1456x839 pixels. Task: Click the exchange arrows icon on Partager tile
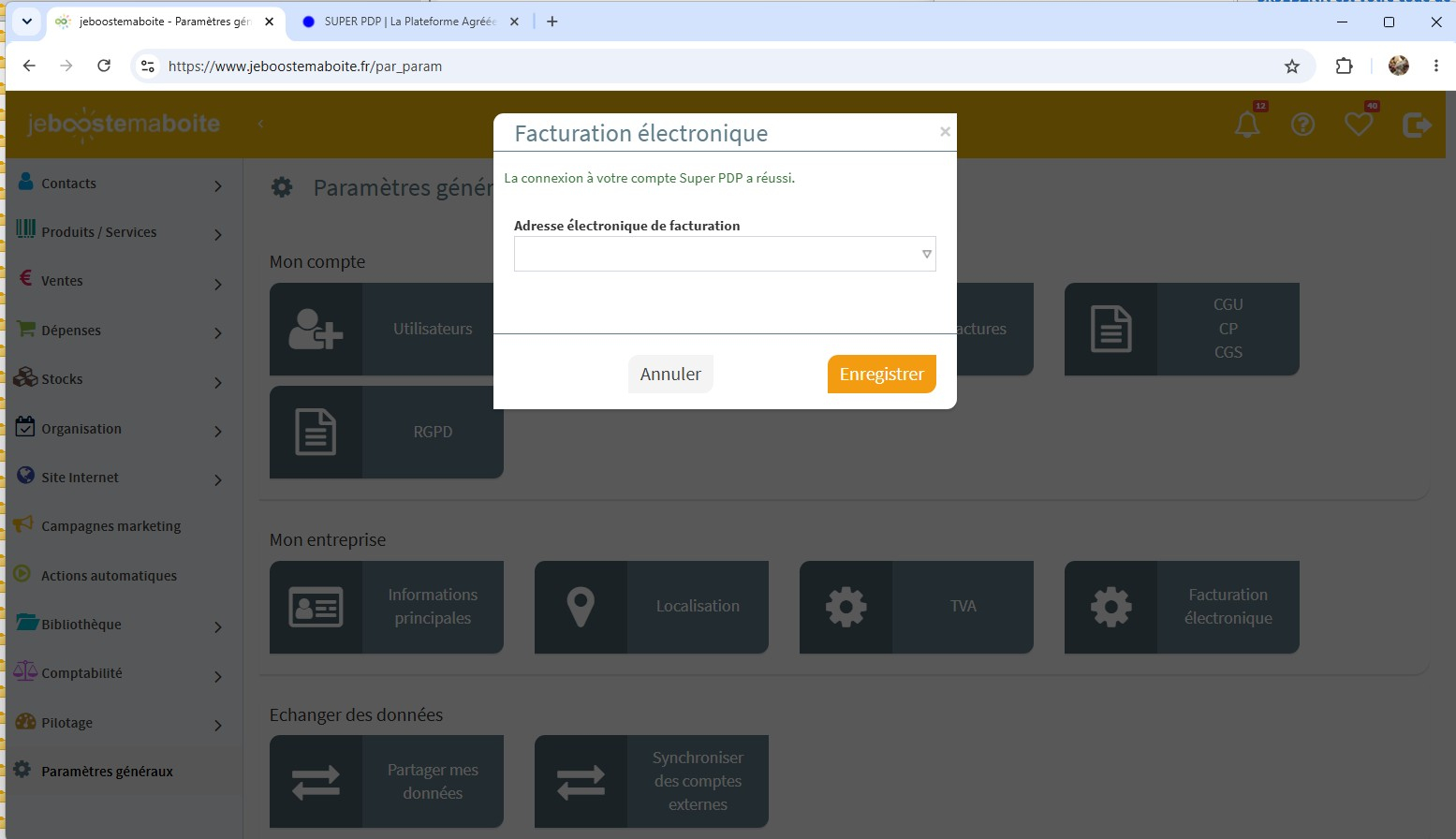pyautogui.click(x=316, y=782)
